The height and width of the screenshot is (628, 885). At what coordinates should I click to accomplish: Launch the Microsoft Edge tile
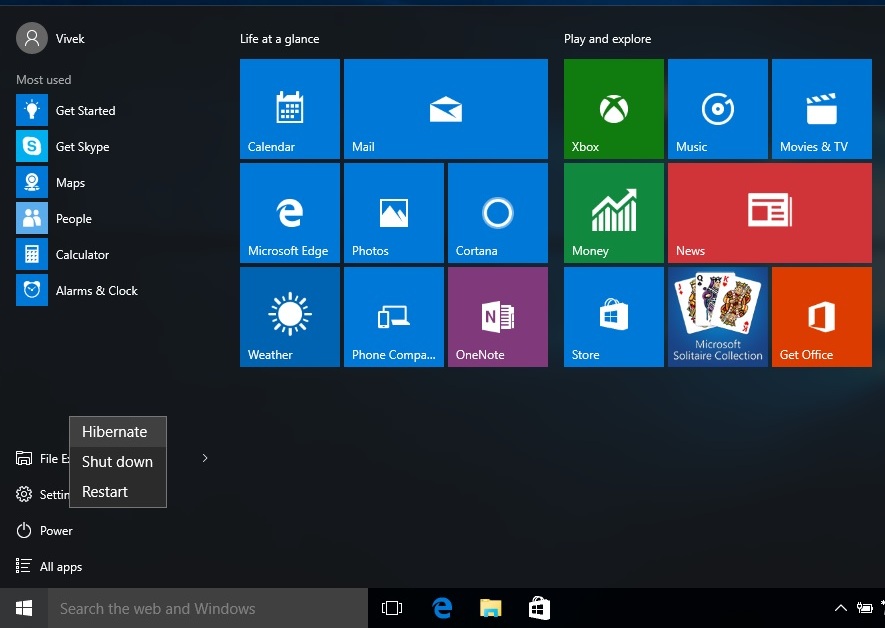(x=290, y=213)
